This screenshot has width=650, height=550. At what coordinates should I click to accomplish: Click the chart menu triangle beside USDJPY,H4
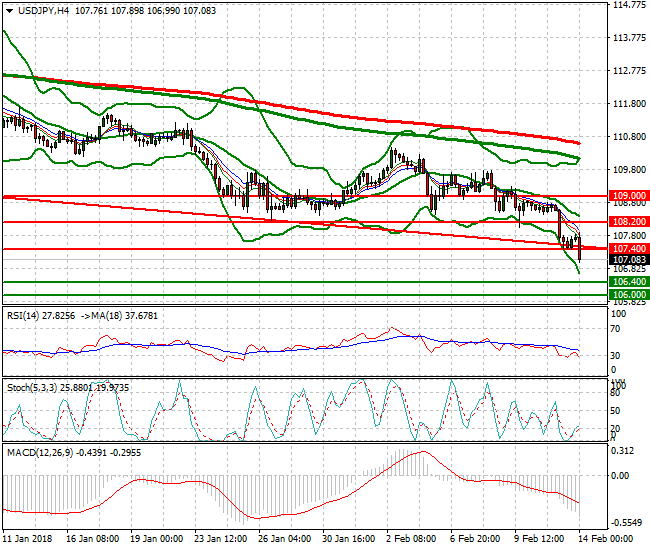[x=10, y=11]
